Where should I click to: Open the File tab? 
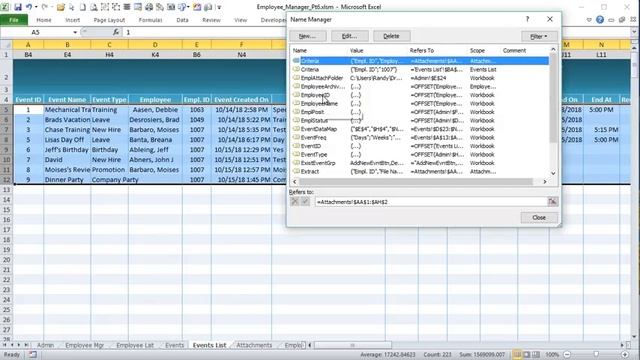coord(14,20)
